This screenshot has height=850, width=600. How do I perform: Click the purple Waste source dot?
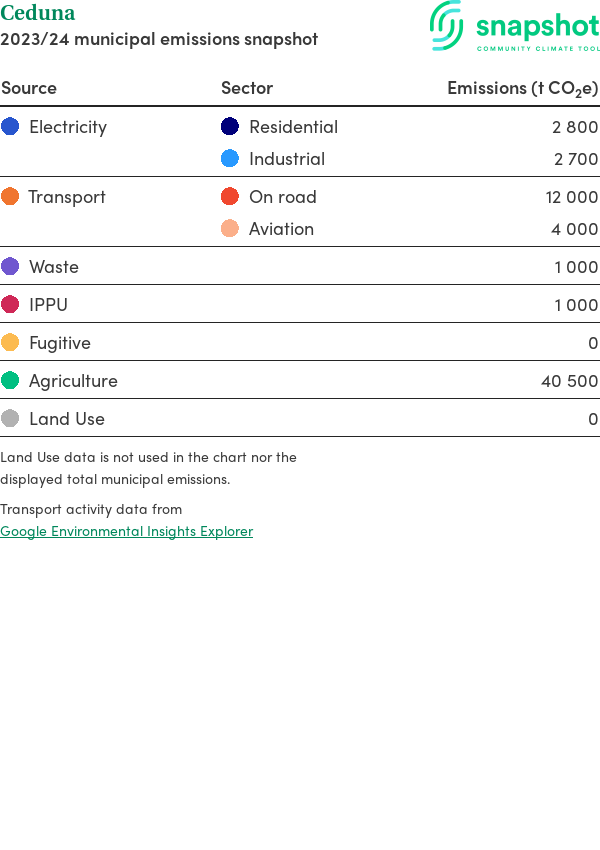coord(10,266)
